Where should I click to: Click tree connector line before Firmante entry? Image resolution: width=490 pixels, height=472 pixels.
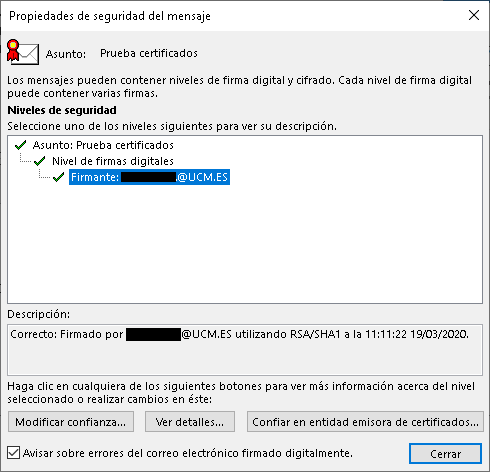pos(44,174)
